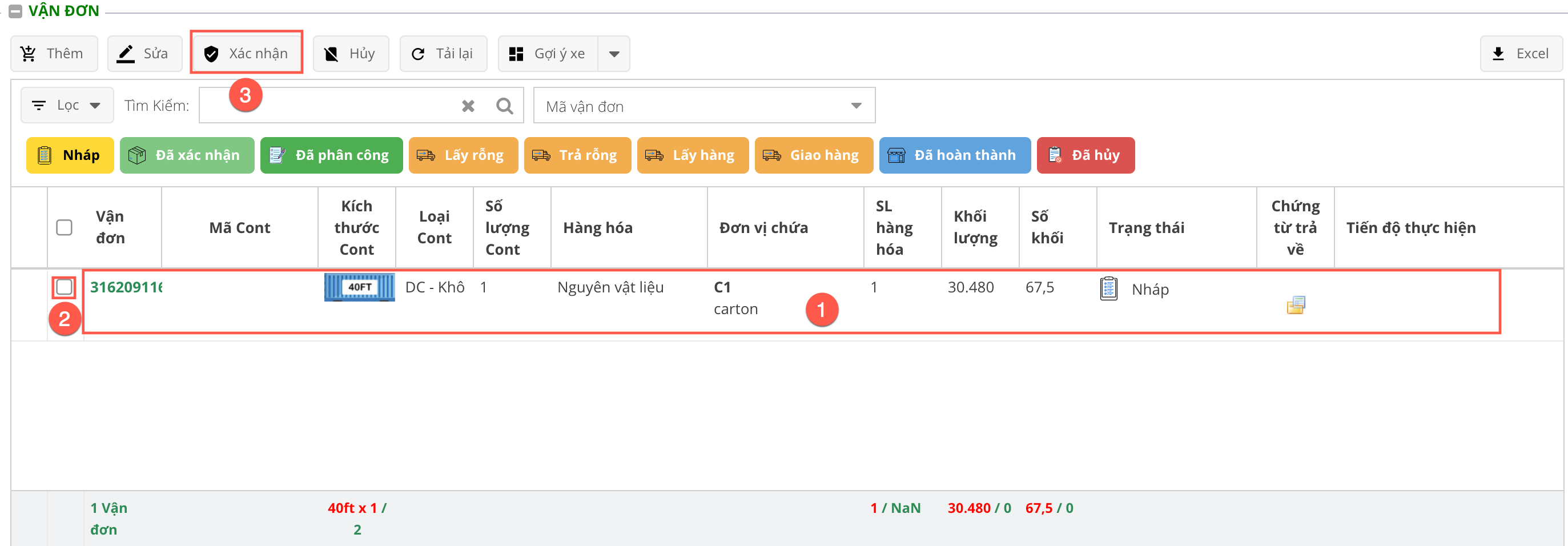The height and width of the screenshot is (546, 1568).
Task: Reload the list with Tải lại
Action: point(443,54)
